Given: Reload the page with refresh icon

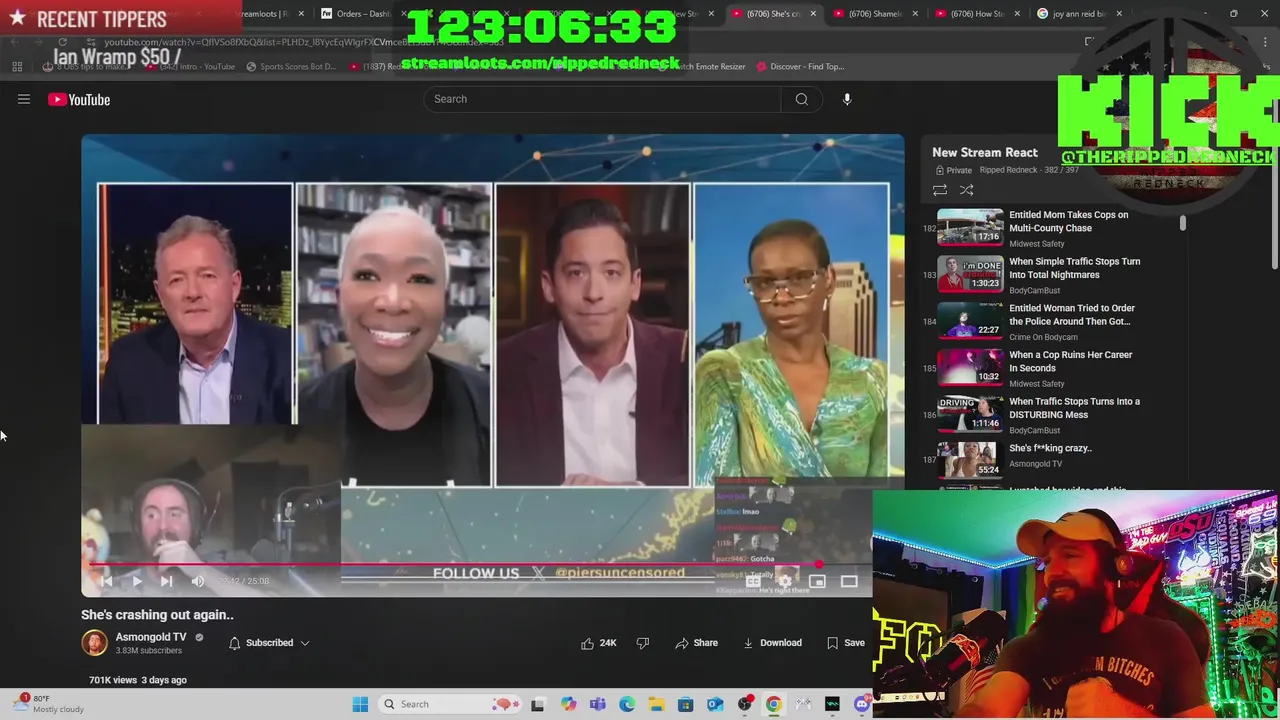Looking at the screenshot, I should 62,42.
